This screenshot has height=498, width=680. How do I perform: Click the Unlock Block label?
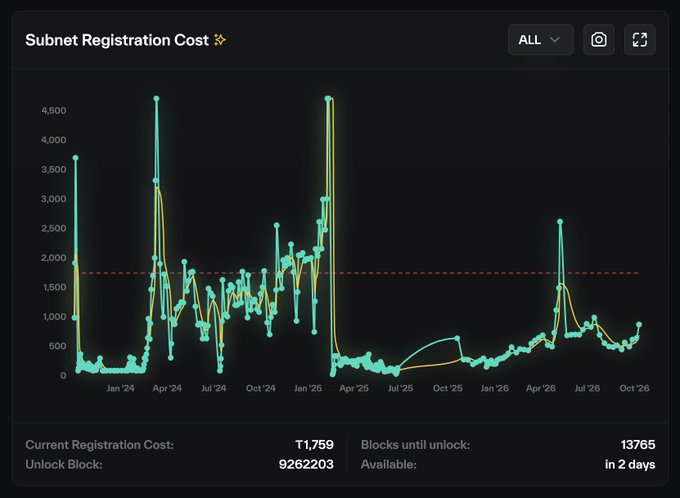pyautogui.click(x=64, y=464)
